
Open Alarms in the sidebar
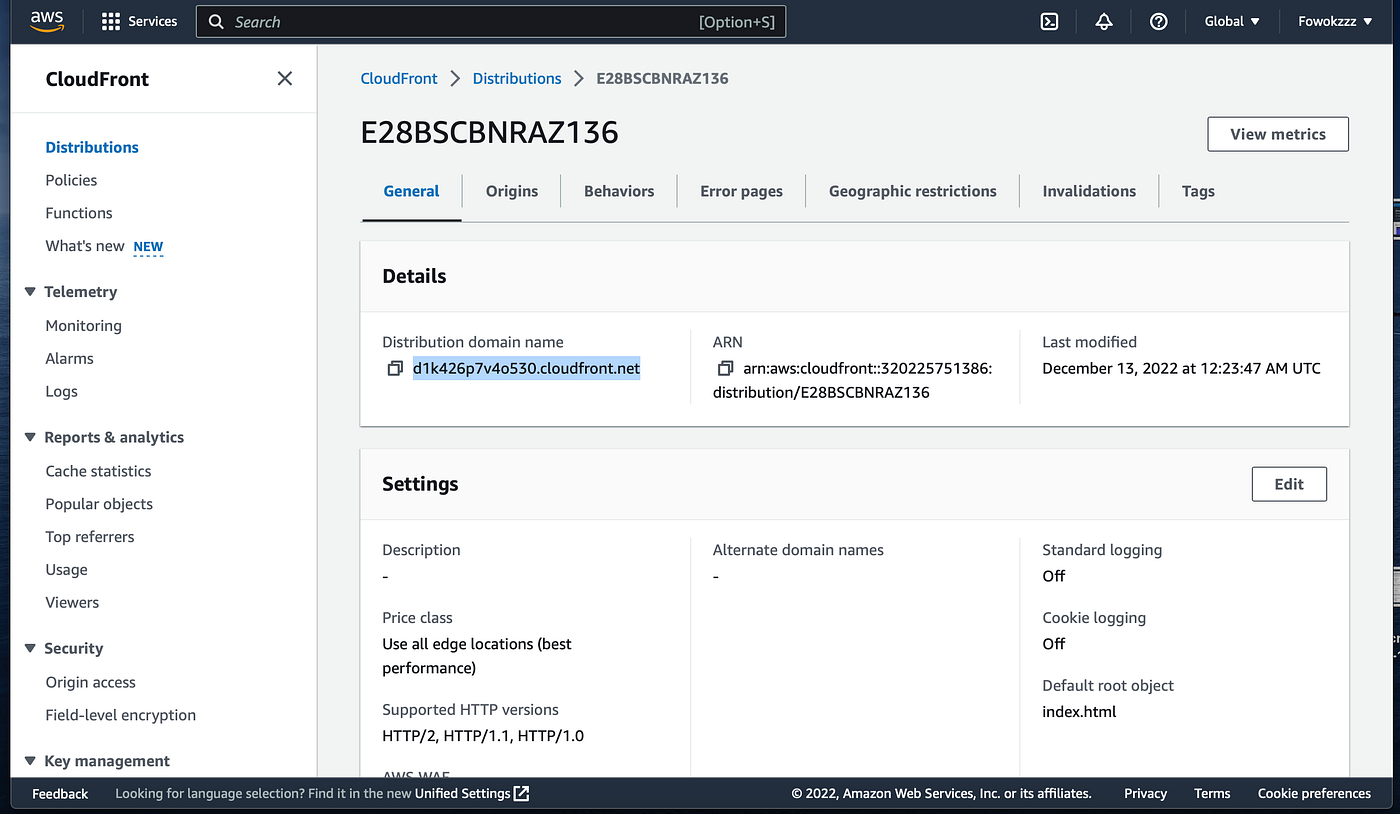(x=69, y=358)
